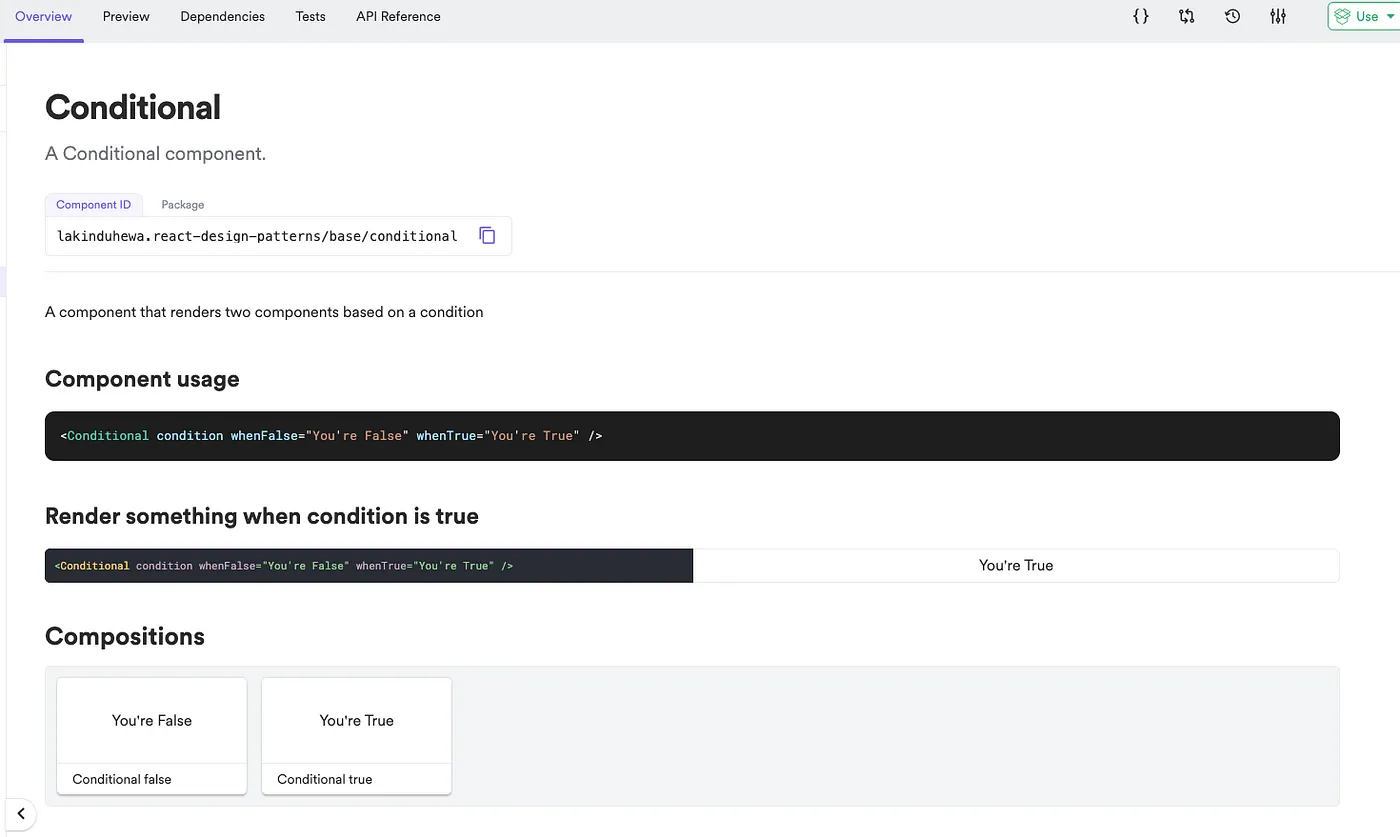Click the You're True rendered preview

pyautogui.click(x=1015, y=566)
